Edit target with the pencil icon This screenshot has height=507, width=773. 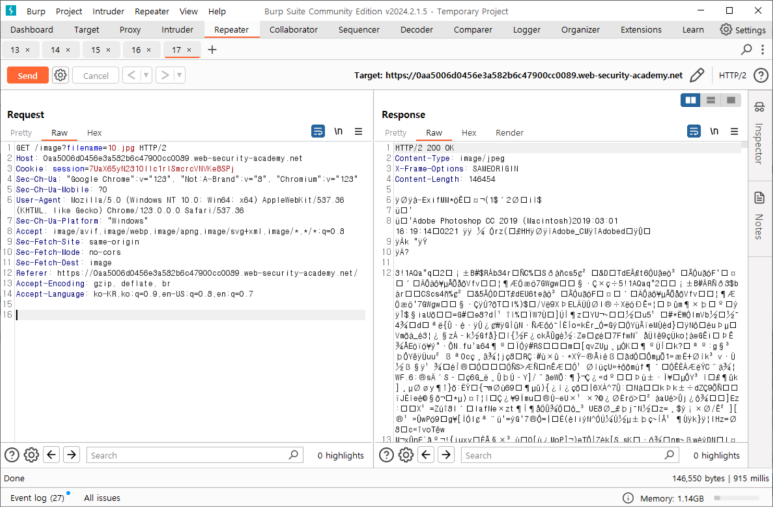pos(697,75)
